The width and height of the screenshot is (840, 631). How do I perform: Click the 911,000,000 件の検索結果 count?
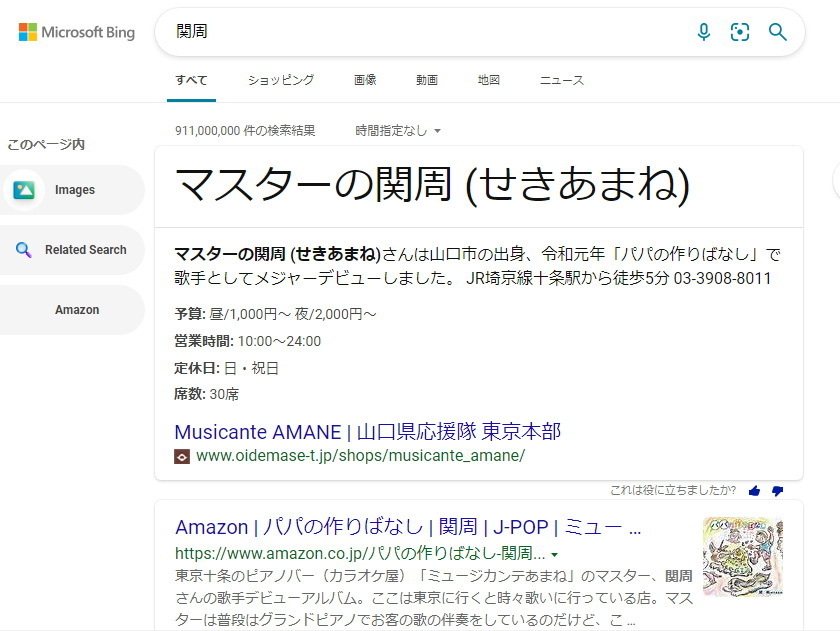point(245,131)
